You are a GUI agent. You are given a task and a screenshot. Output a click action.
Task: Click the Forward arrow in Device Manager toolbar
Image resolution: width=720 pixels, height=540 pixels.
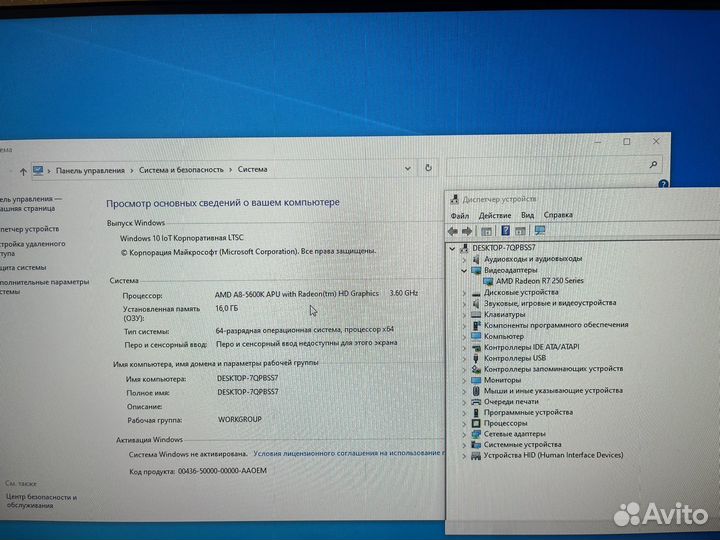[x=468, y=231]
